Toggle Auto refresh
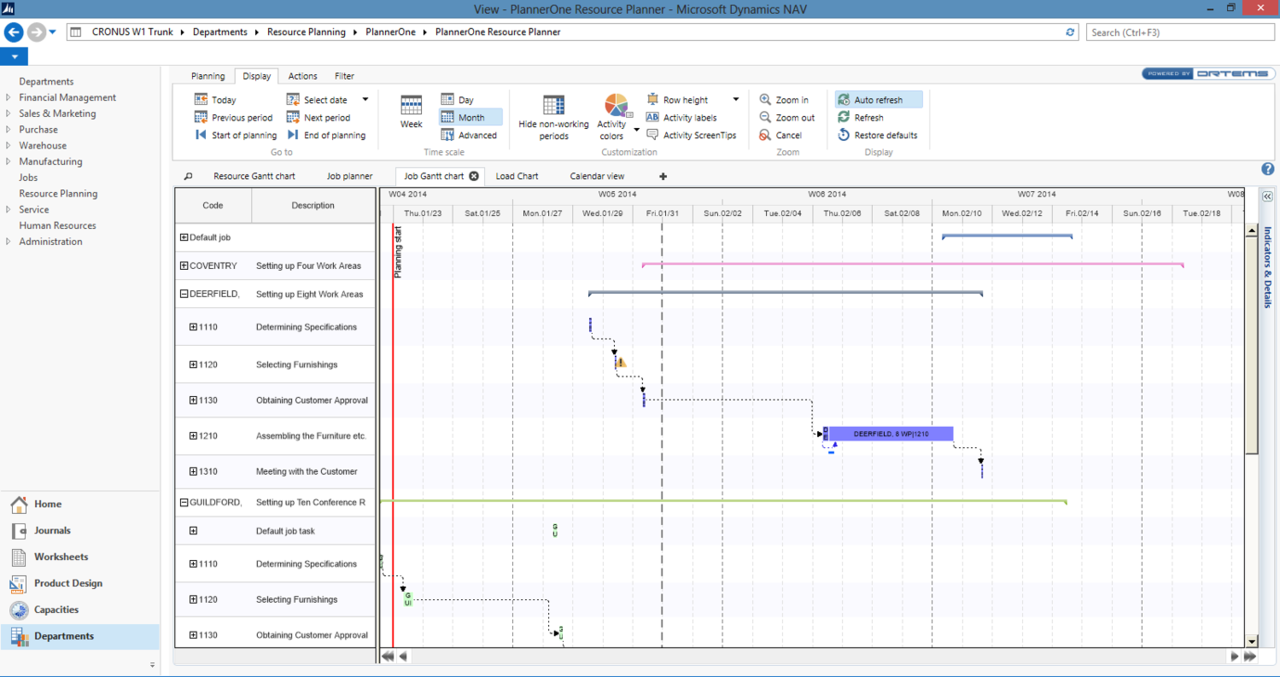This screenshot has height=677, width=1280. 879,100
